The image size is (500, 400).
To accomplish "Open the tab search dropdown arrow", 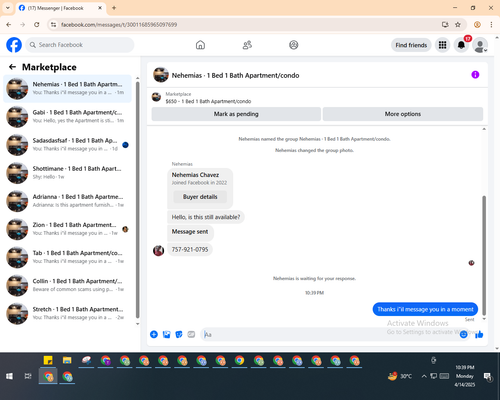I will 8,8.
